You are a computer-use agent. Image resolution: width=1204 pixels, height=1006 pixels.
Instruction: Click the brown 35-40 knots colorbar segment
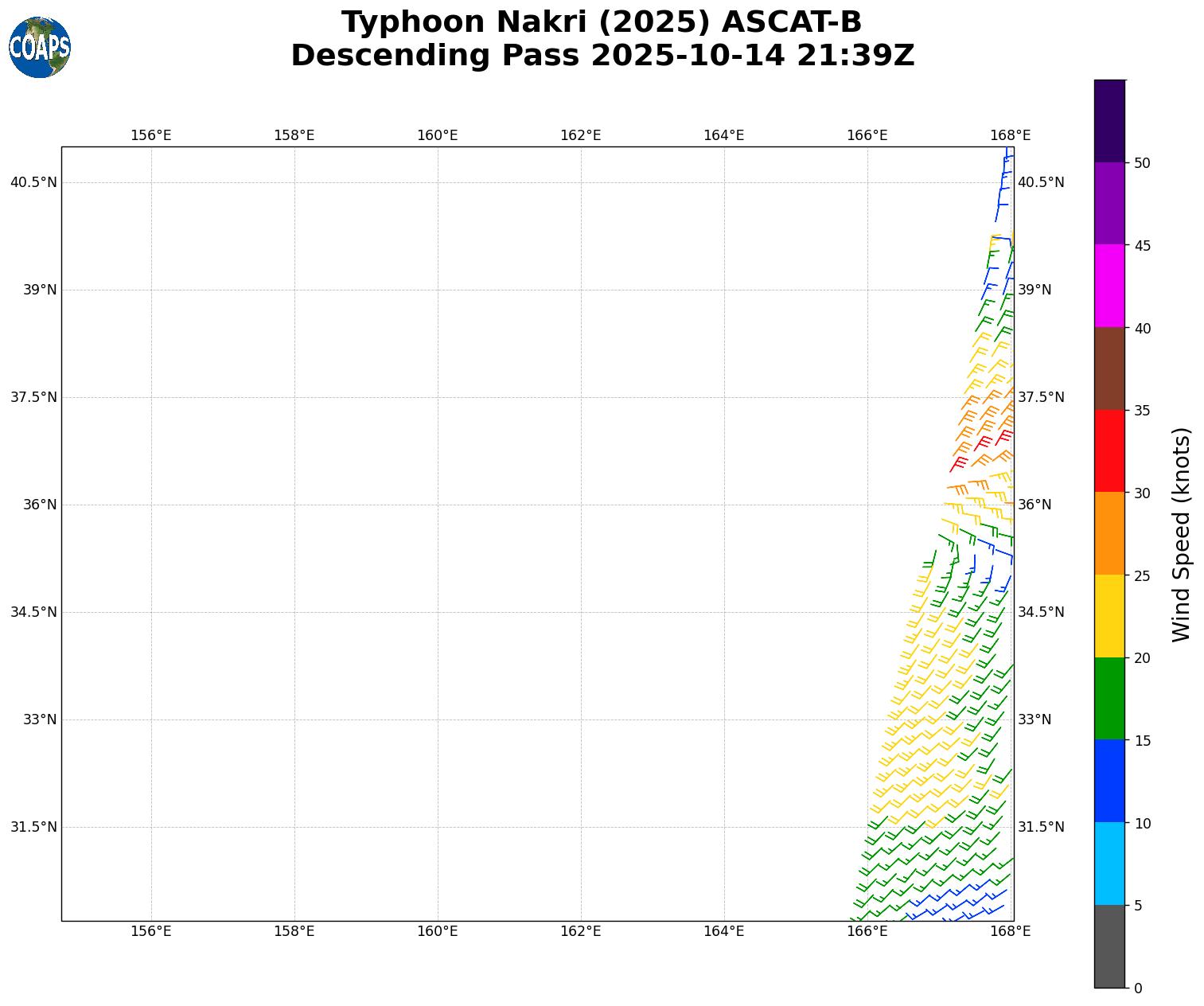pyautogui.click(x=1109, y=368)
